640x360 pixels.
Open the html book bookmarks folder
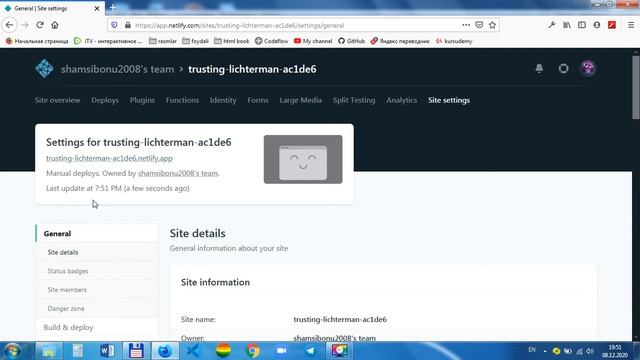(x=231, y=41)
